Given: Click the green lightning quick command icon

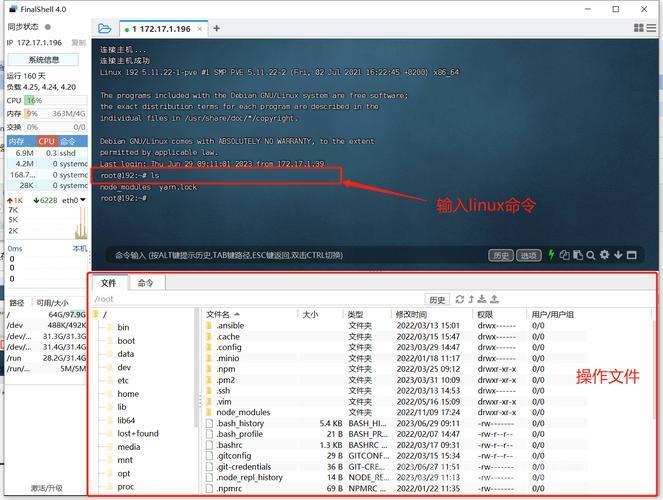Looking at the screenshot, I should point(551,254).
